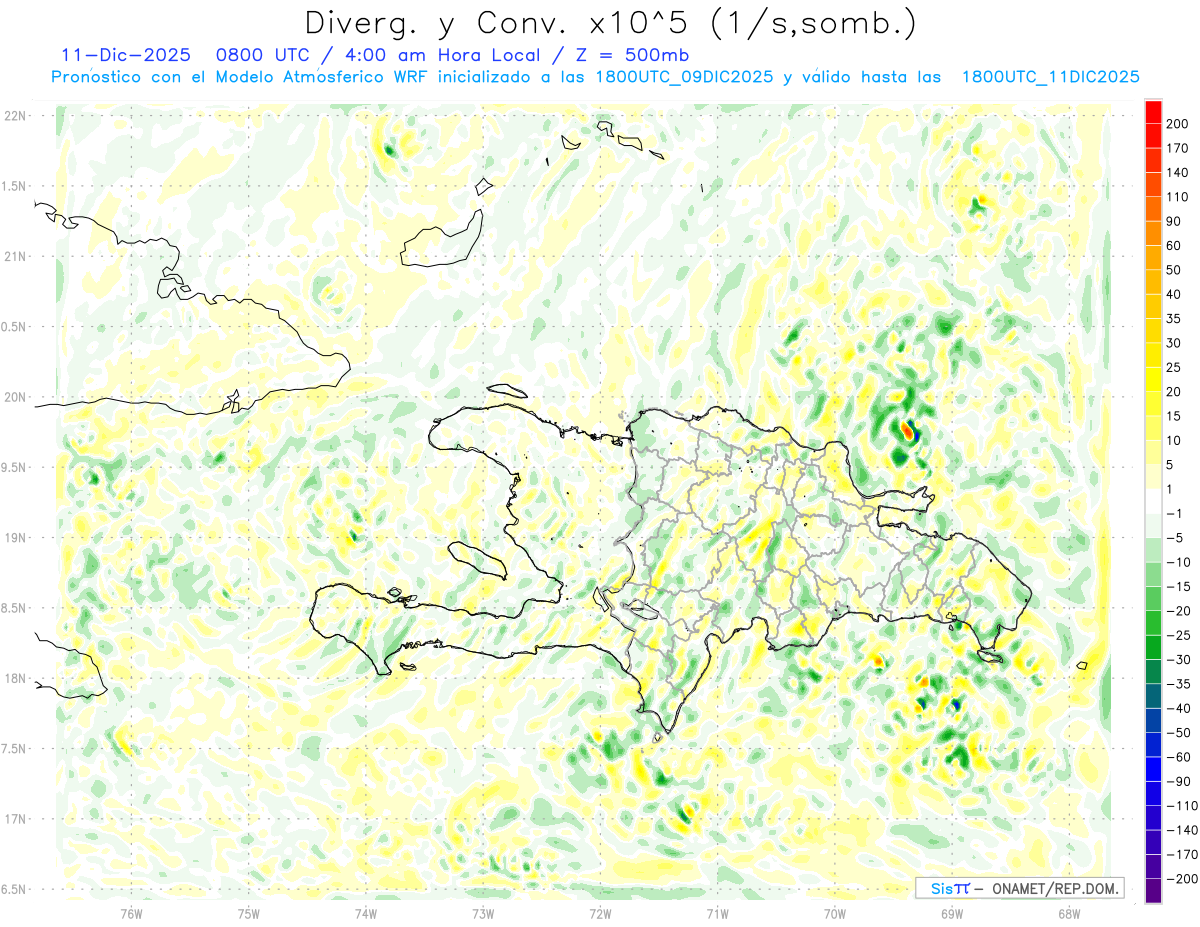The width and height of the screenshot is (1200, 927).
Task: Click the 72W longitude axis label
Action: pyautogui.click(x=600, y=914)
